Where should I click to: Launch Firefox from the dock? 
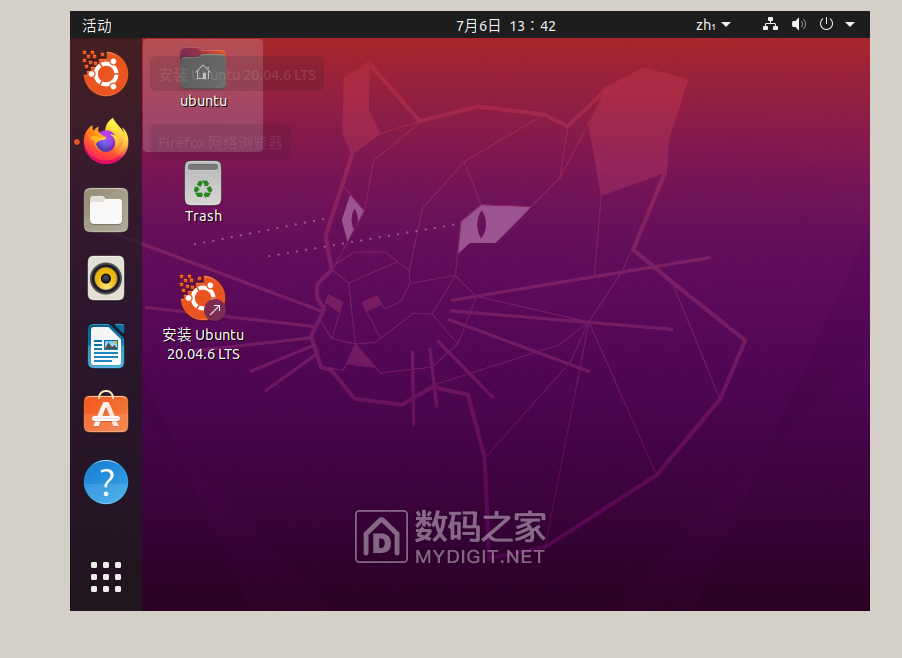coord(106,141)
